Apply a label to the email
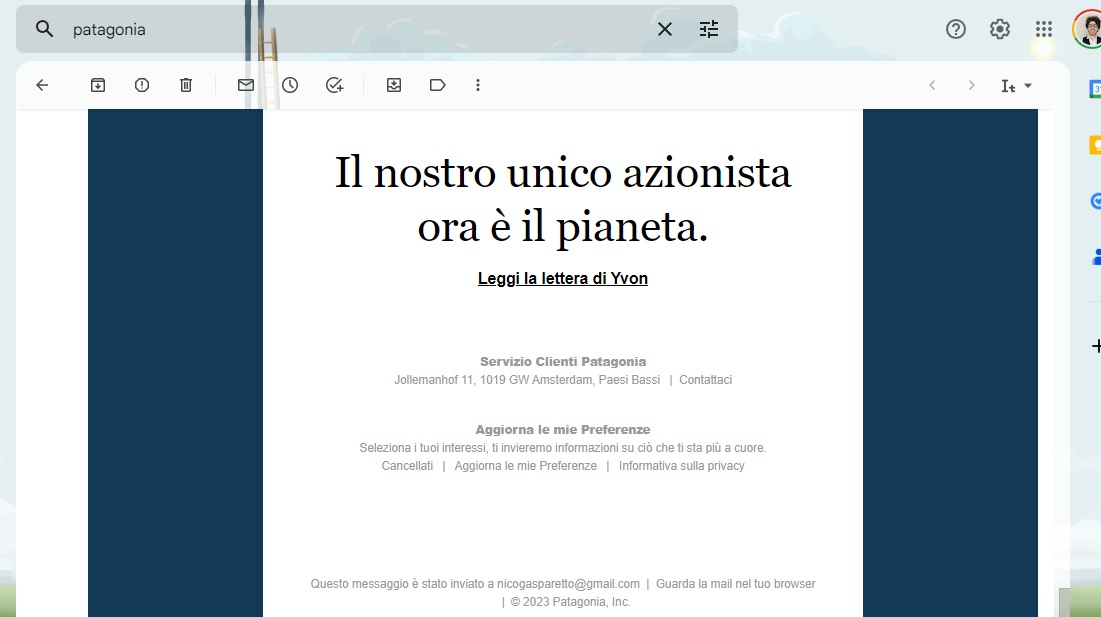Screen dimensions: 1101x617 [437, 85]
